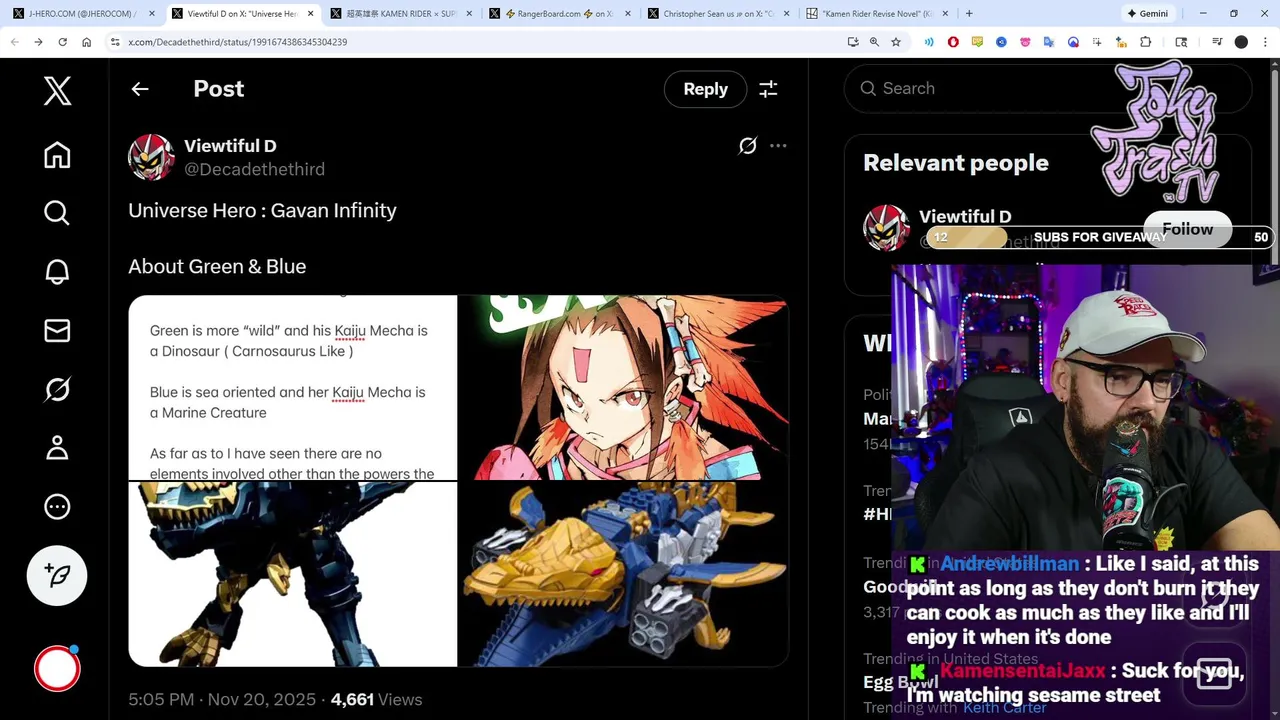Click browser forward arrow

click(38, 42)
